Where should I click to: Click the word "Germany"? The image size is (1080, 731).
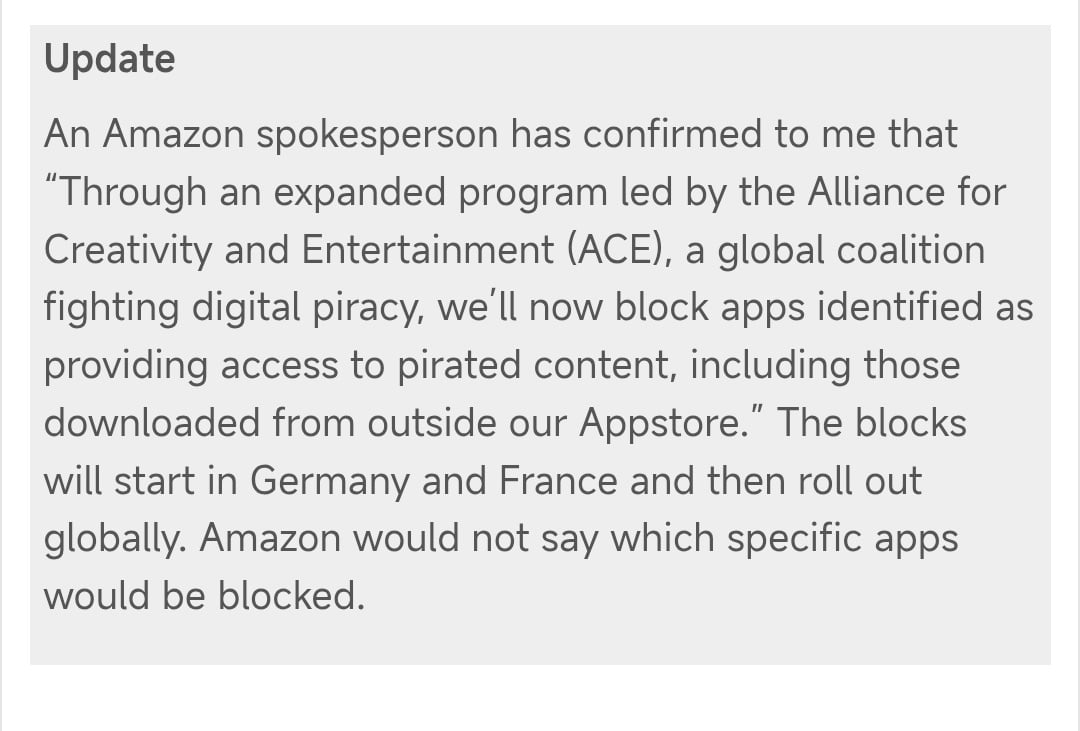[x=329, y=482]
